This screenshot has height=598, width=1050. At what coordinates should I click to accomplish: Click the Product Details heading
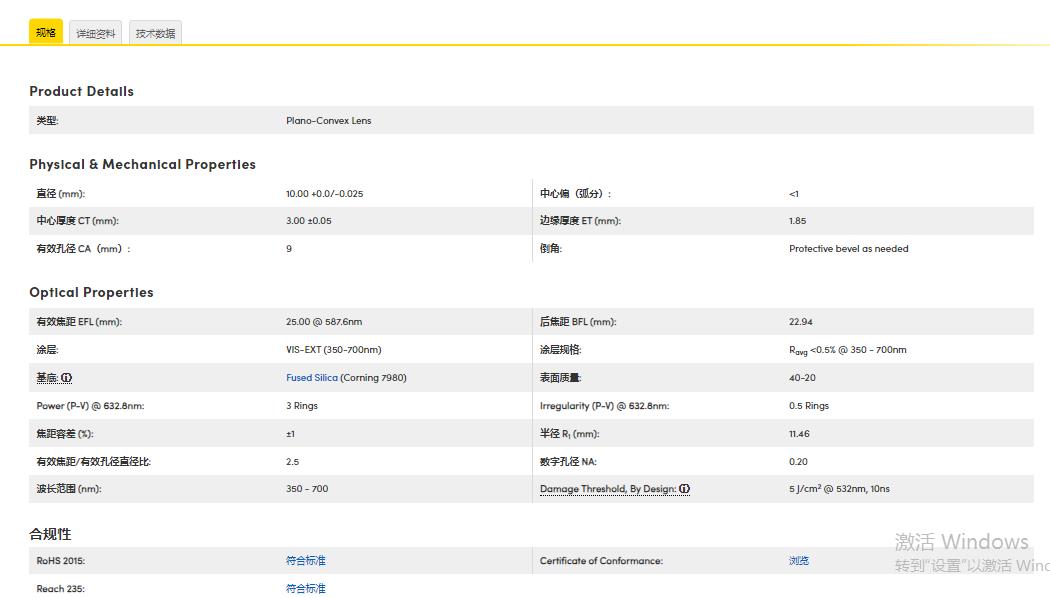pyautogui.click(x=81, y=91)
